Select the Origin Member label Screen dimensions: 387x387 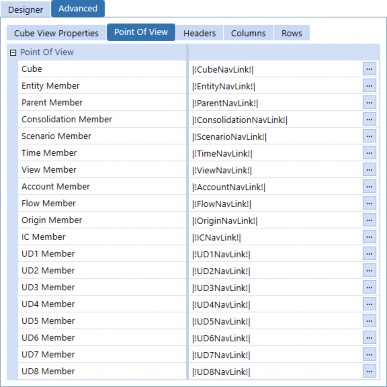[52, 220]
